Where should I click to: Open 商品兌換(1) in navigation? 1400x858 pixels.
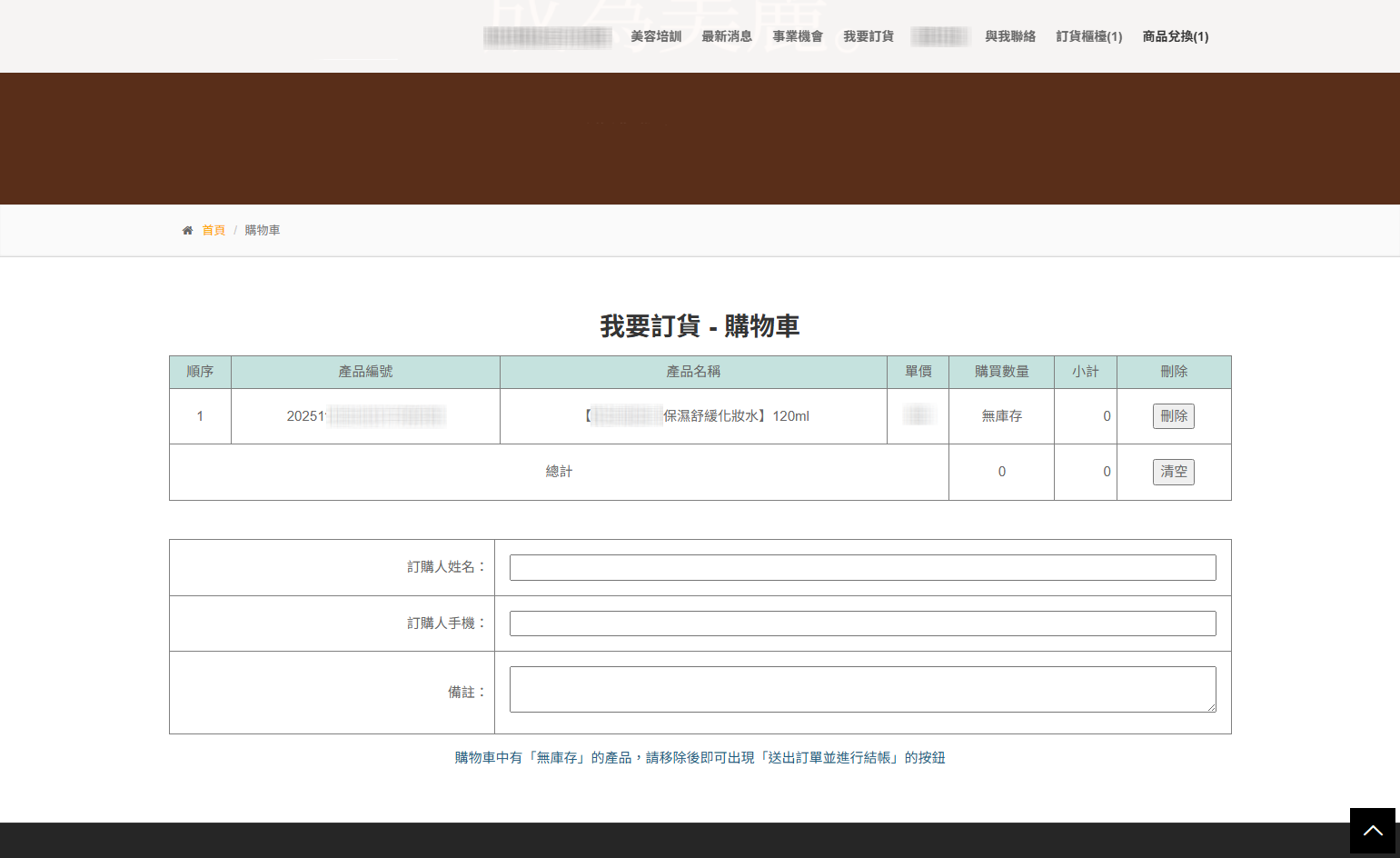tap(1176, 36)
